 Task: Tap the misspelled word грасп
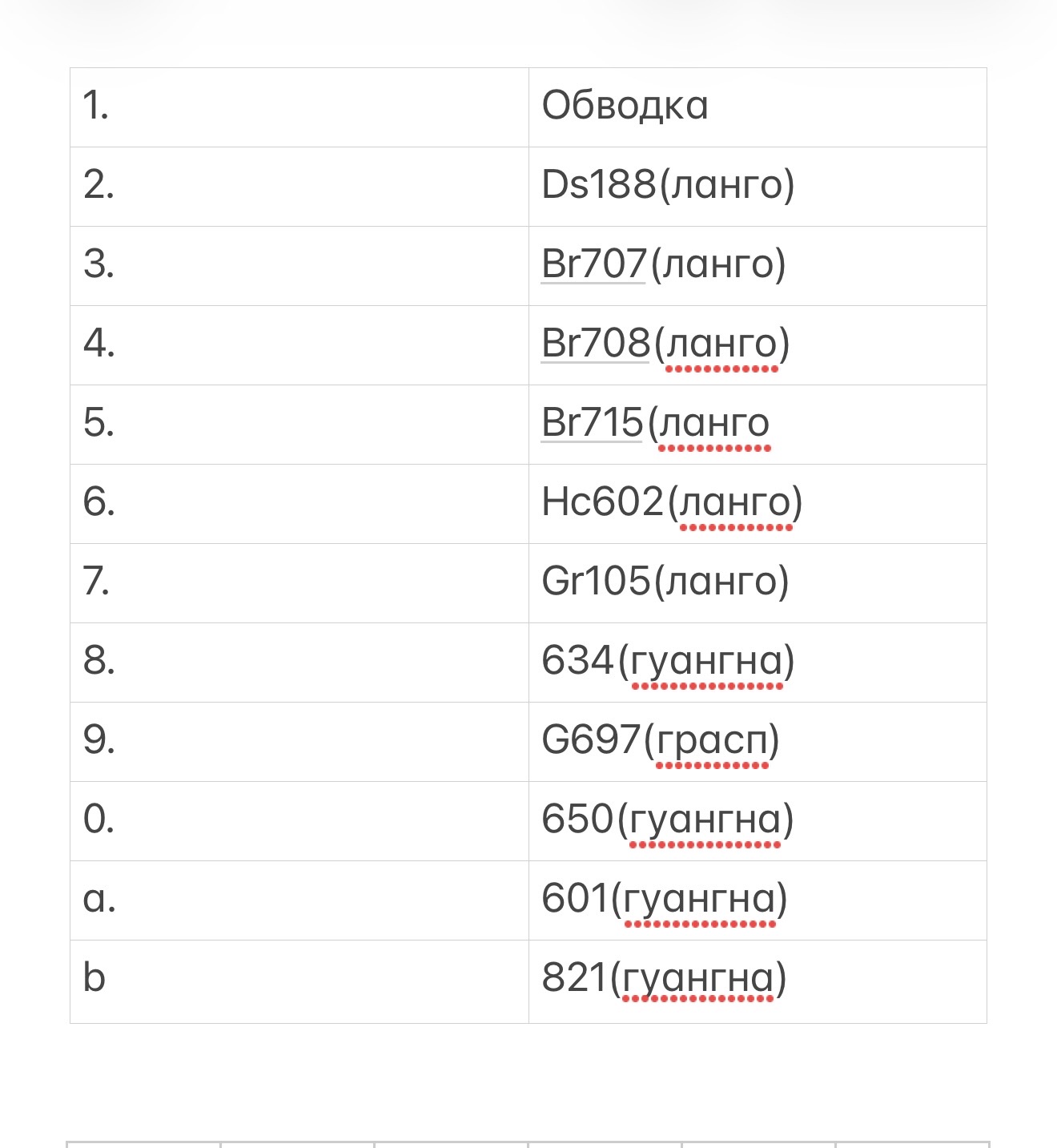pyautogui.click(x=712, y=742)
